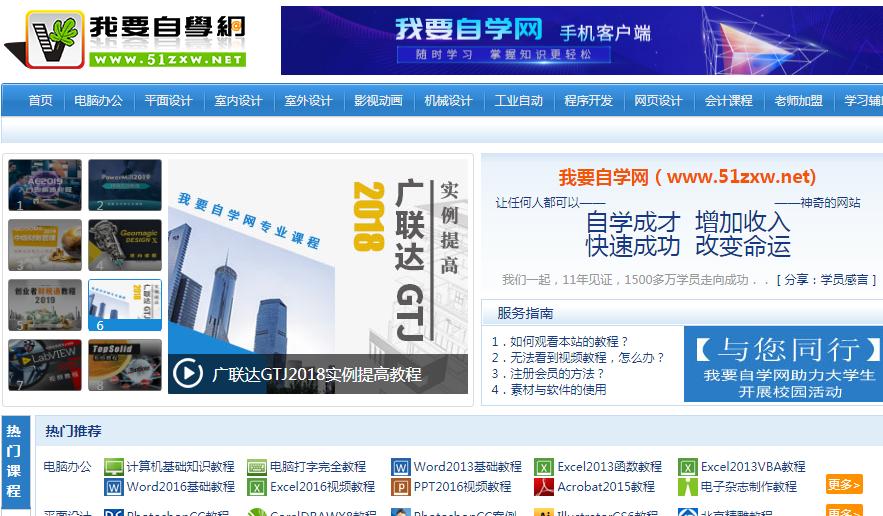The image size is (883, 516).
Task: Open the 影视动画 menu
Action: click(378, 101)
